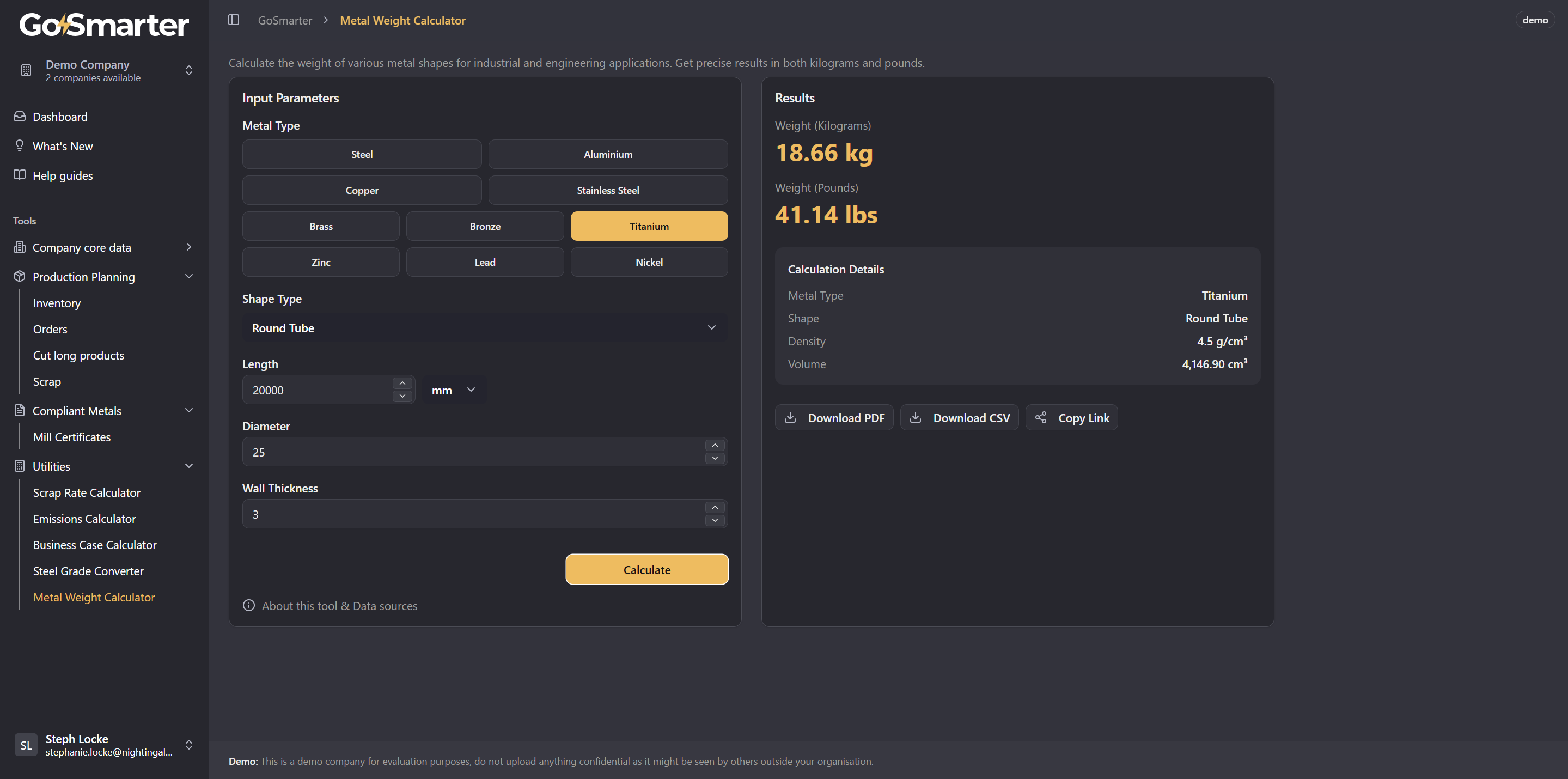Open the mm length unit dropdown
Image resolution: width=1568 pixels, height=779 pixels.
[454, 391]
